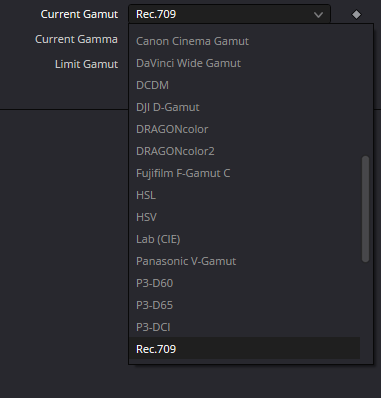Pick Lab (CIE) color space

coord(244,239)
